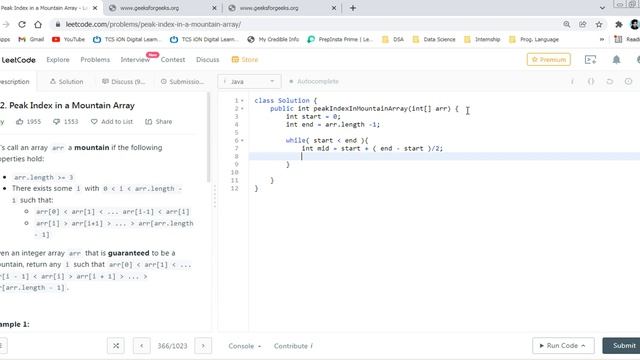
Task: Click the code format braces icon
Action: pos(591,82)
